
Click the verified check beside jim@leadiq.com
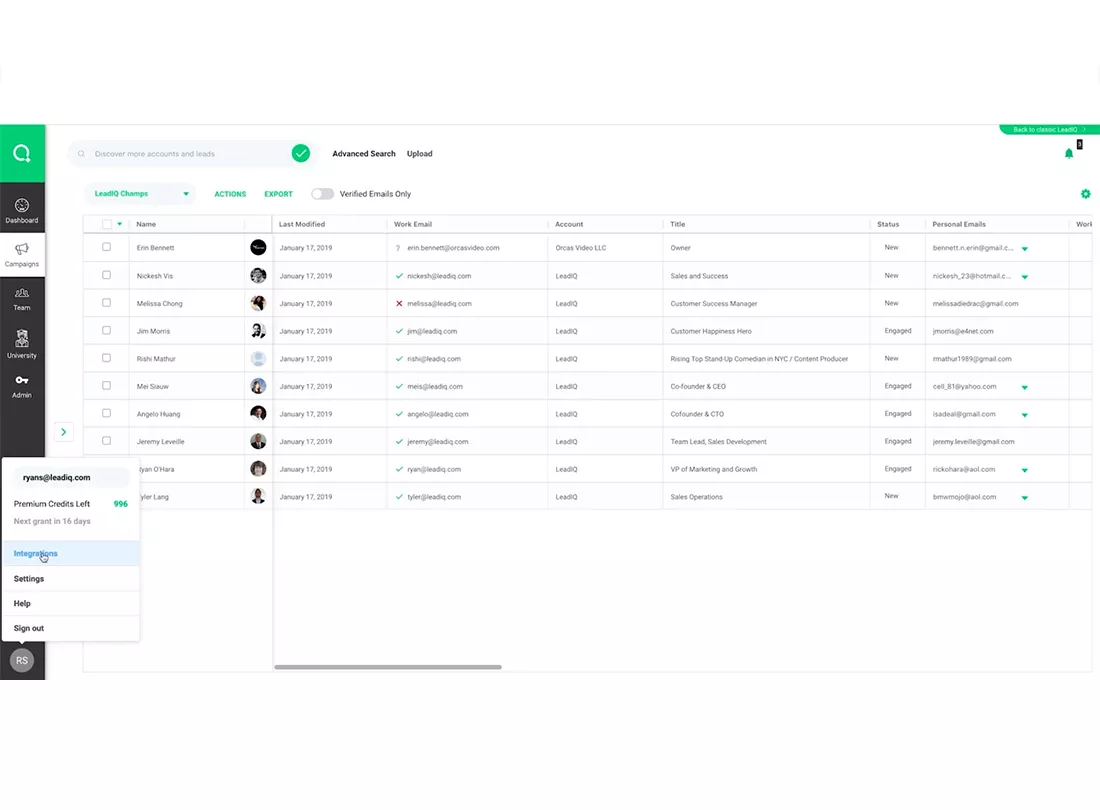(399, 331)
